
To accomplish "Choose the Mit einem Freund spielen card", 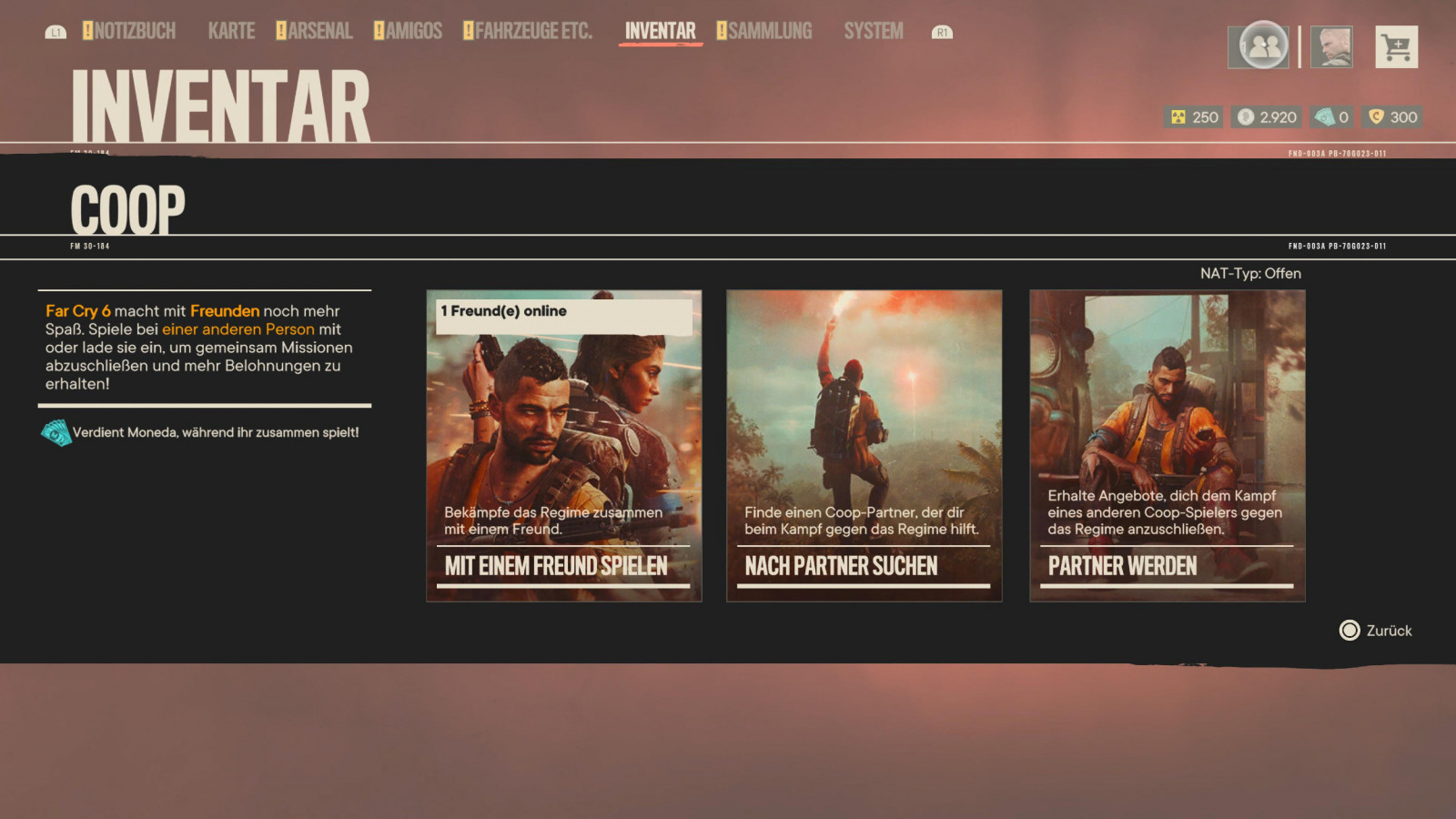I will (x=564, y=446).
